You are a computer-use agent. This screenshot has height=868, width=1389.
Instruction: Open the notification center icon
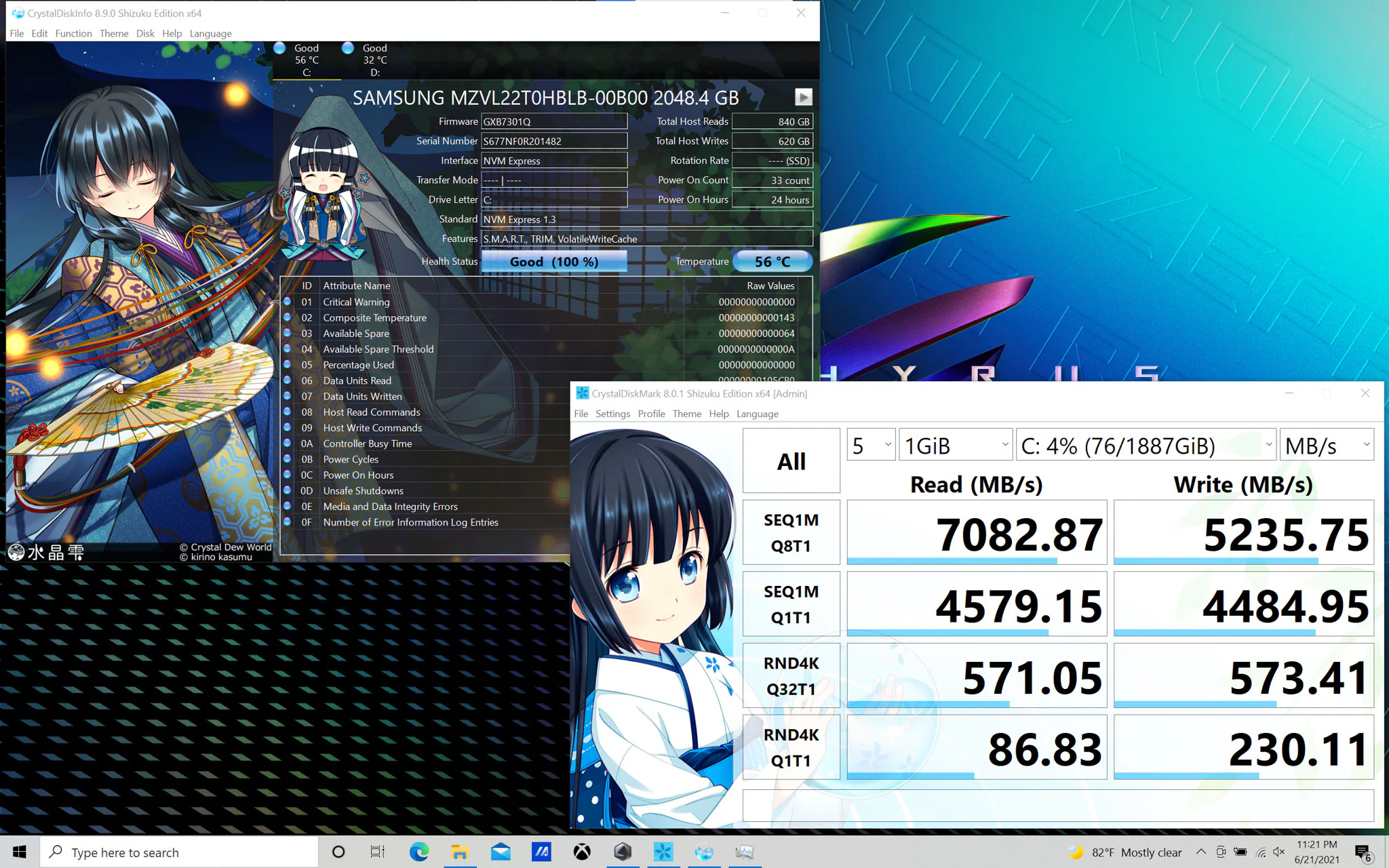[1363, 852]
